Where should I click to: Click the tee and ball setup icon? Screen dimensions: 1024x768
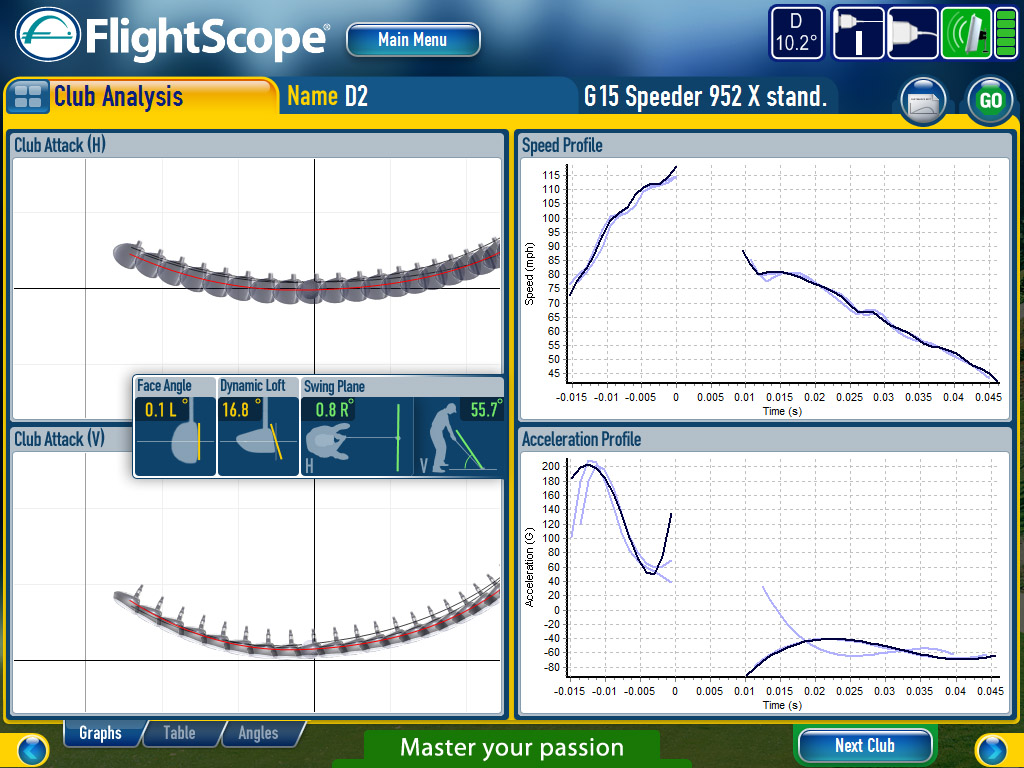click(x=857, y=33)
